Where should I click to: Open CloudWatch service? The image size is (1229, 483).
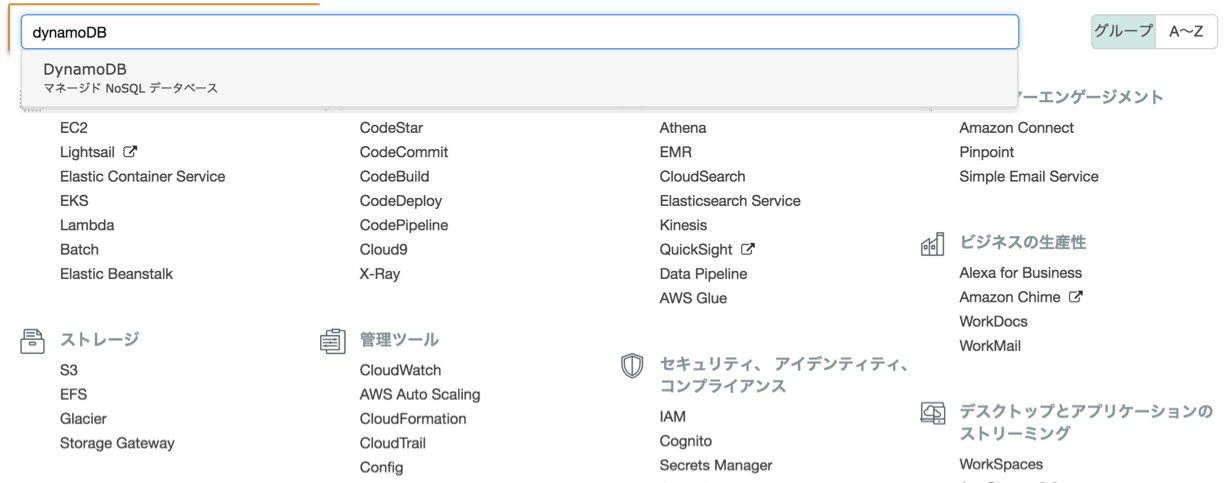[x=400, y=370]
